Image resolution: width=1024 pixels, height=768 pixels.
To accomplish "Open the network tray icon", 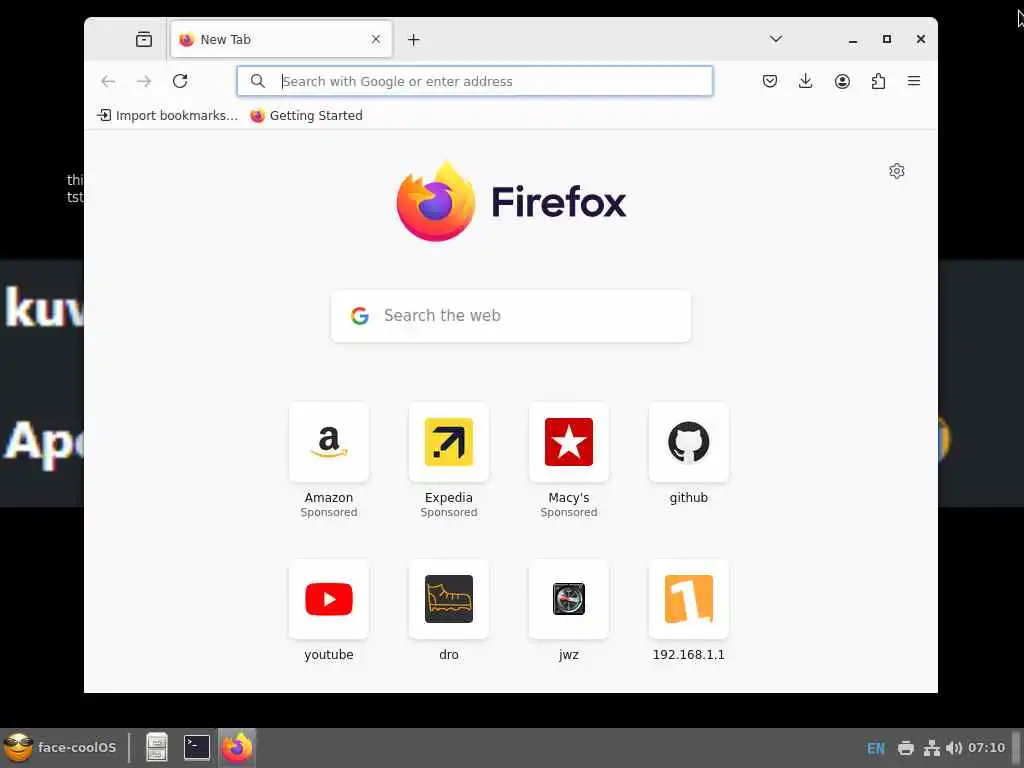I will point(931,748).
